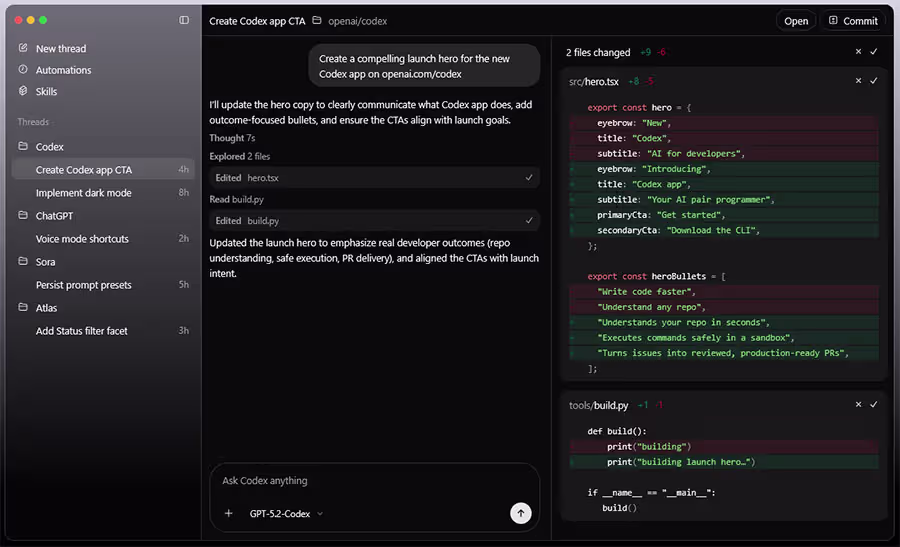
Task: Click the Create Codex app CTA header title
Action: tap(257, 21)
